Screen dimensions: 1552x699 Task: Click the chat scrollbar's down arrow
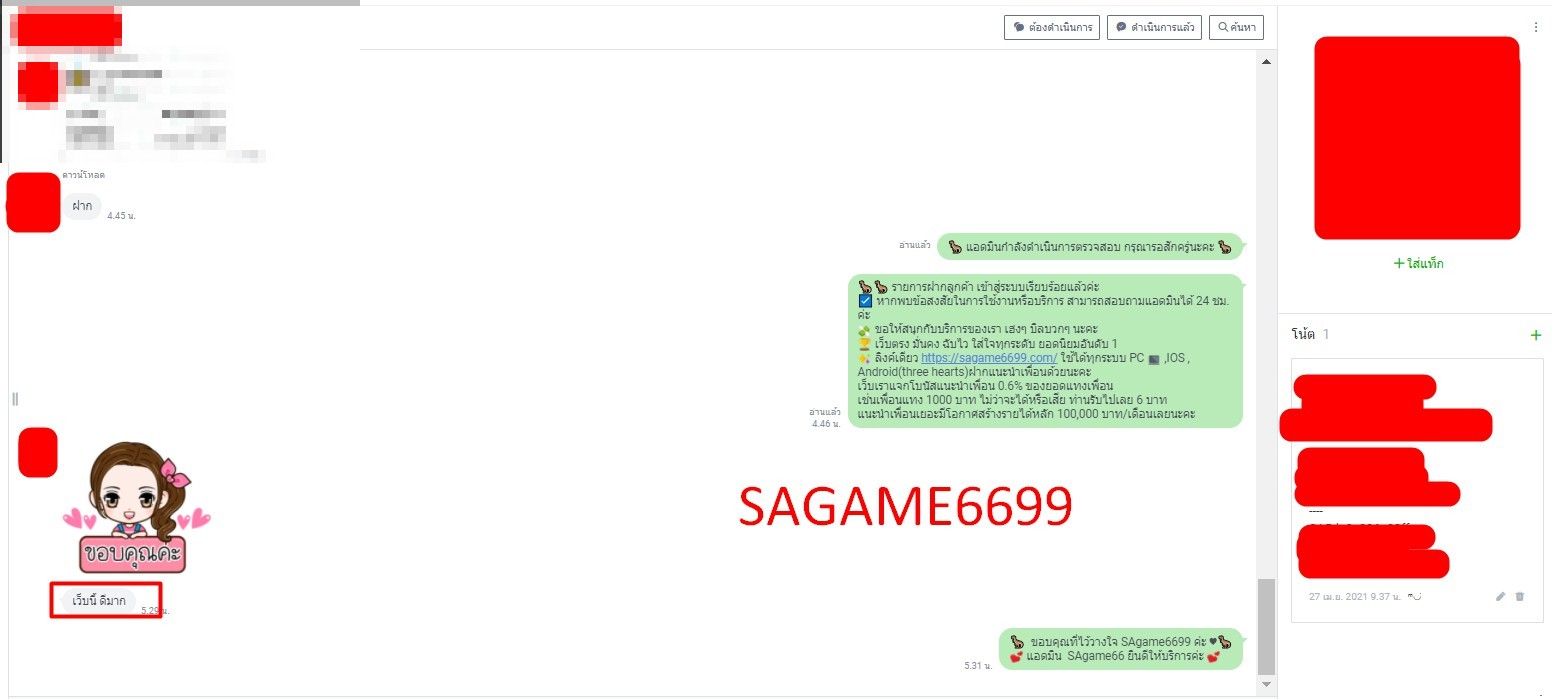[1266, 685]
